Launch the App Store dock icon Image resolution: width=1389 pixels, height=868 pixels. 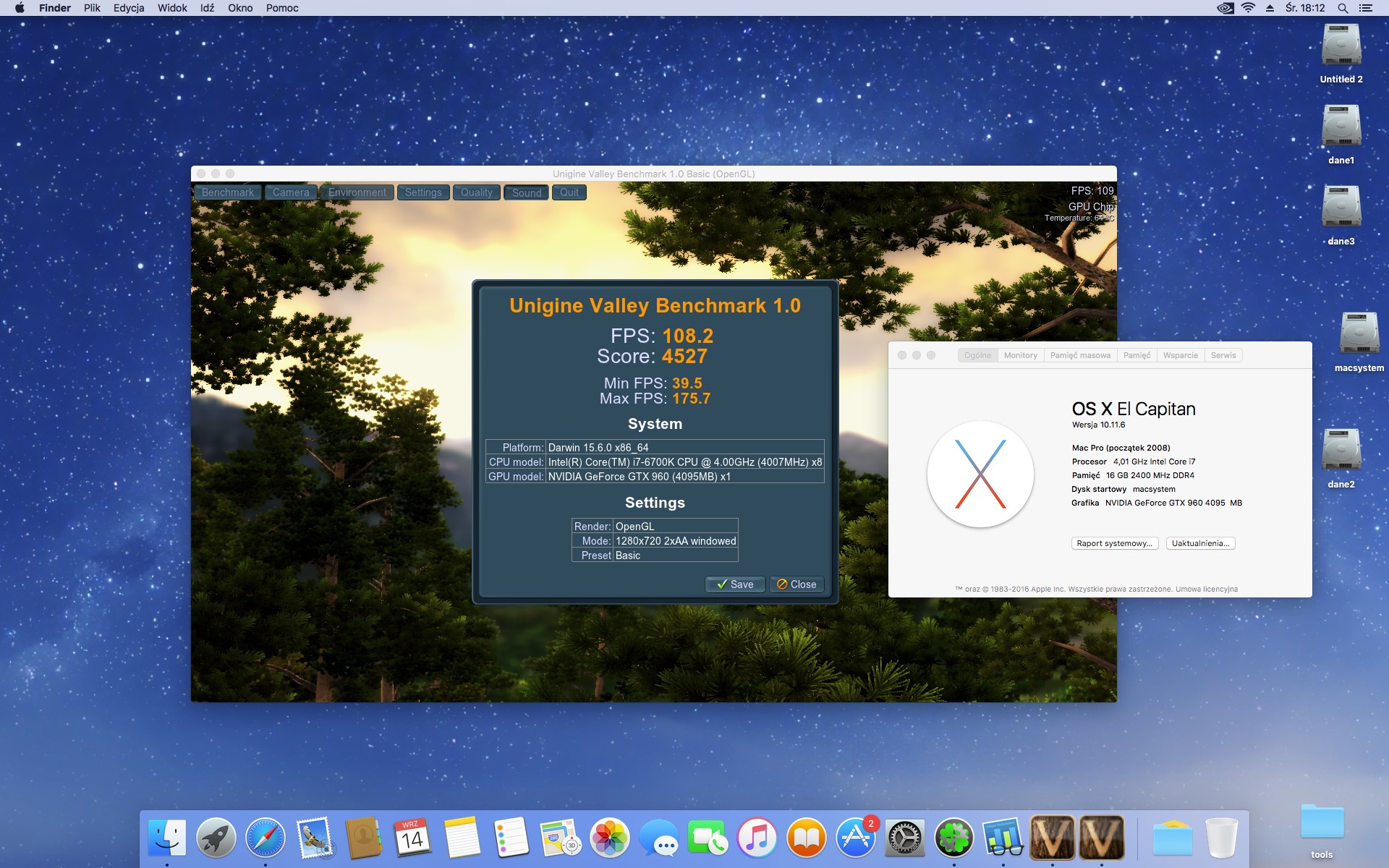[x=856, y=838]
